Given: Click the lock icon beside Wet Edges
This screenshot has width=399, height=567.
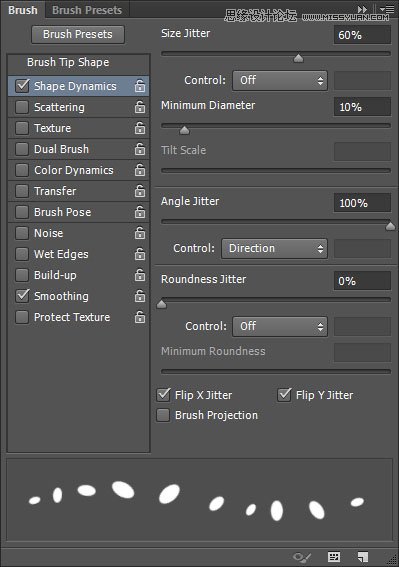Looking at the screenshot, I should pyautogui.click(x=140, y=254).
